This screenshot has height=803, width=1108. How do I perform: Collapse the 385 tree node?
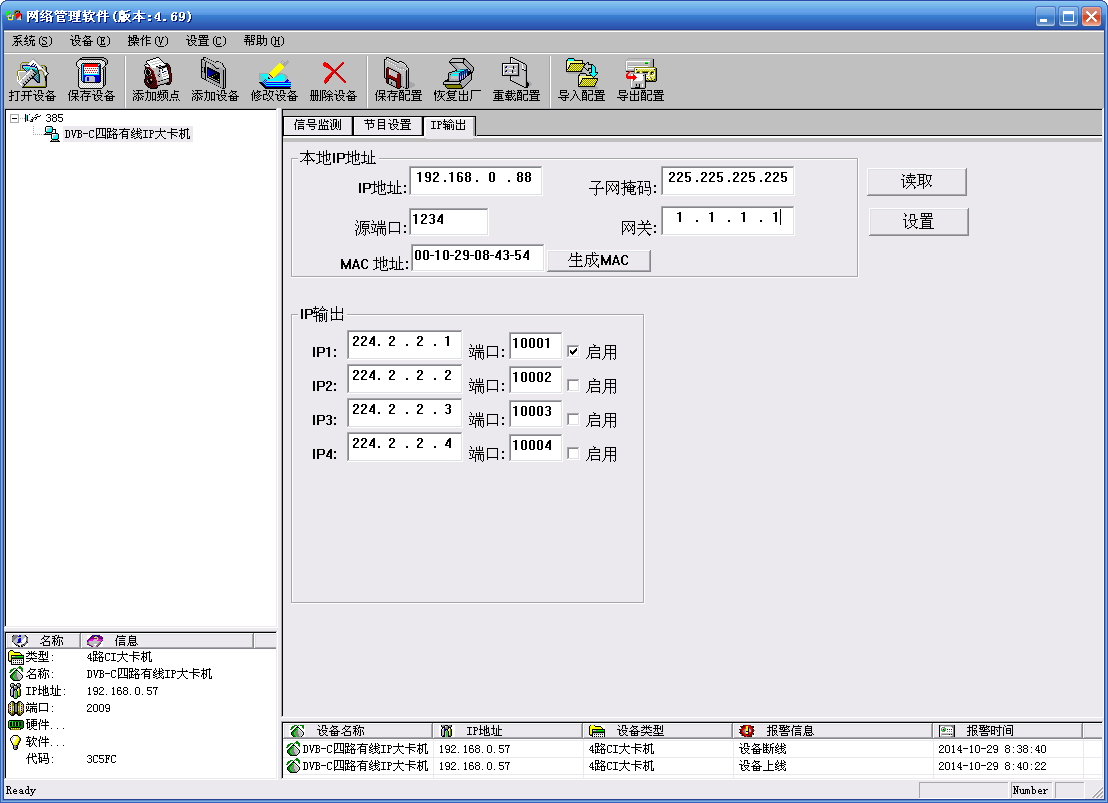pyautogui.click(x=14, y=119)
